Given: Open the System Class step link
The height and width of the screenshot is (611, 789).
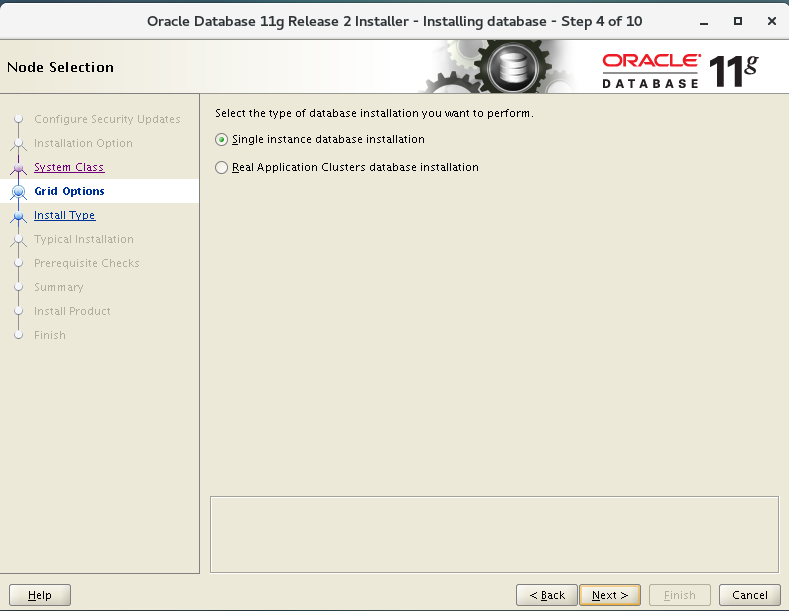Looking at the screenshot, I should pyautogui.click(x=69, y=167).
